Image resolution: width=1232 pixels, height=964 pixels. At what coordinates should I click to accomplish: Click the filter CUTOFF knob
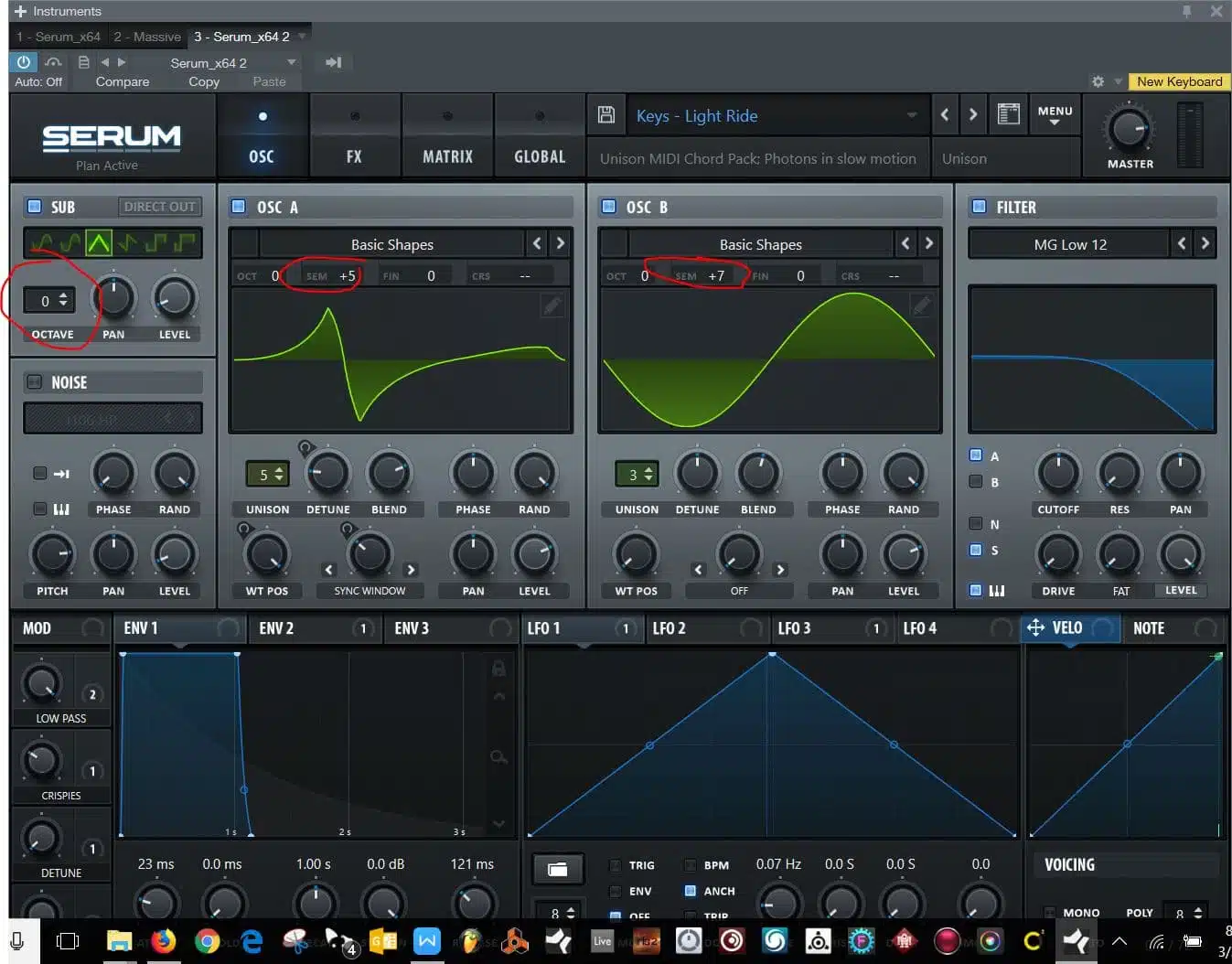pyautogui.click(x=1058, y=472)
